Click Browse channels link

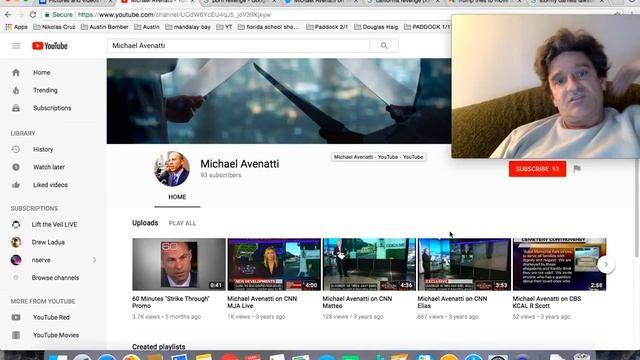56,278
